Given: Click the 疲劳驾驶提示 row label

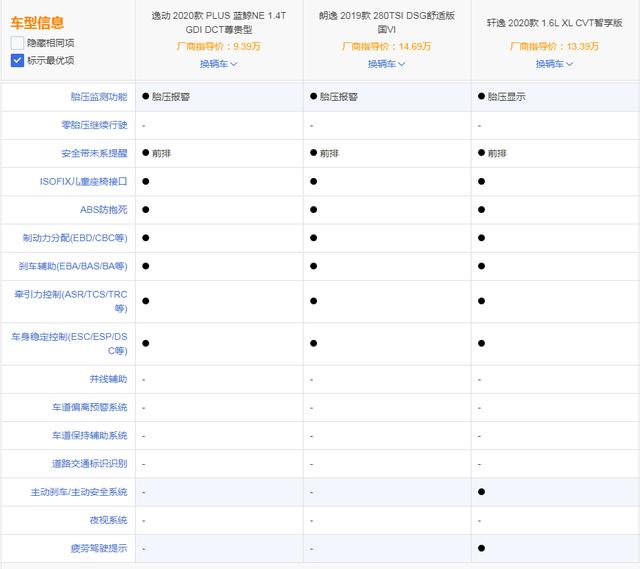Looking at the screenshot, I should tap(99, 549).
